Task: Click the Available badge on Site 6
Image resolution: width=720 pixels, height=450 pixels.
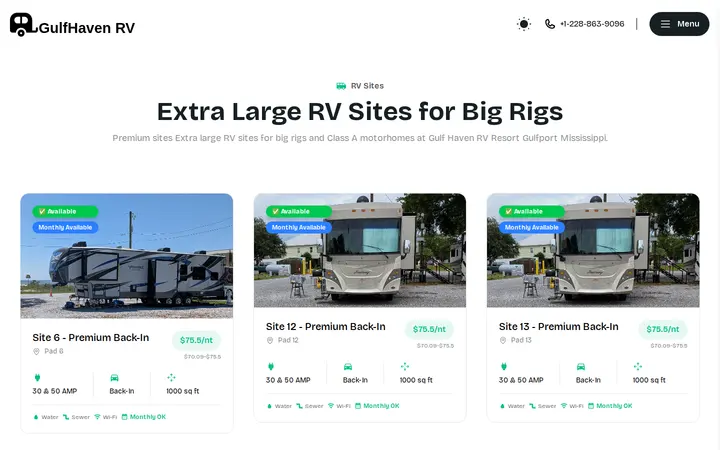Action: coord(65,211)
